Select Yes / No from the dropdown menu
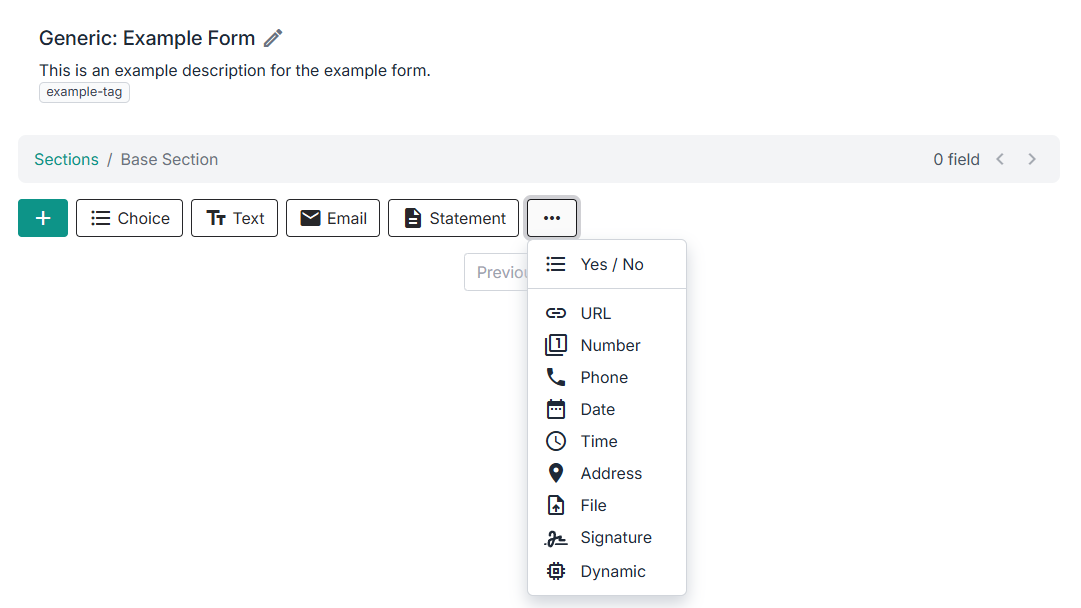This screenshot has width=1081, height=608. tap(611, 264)
